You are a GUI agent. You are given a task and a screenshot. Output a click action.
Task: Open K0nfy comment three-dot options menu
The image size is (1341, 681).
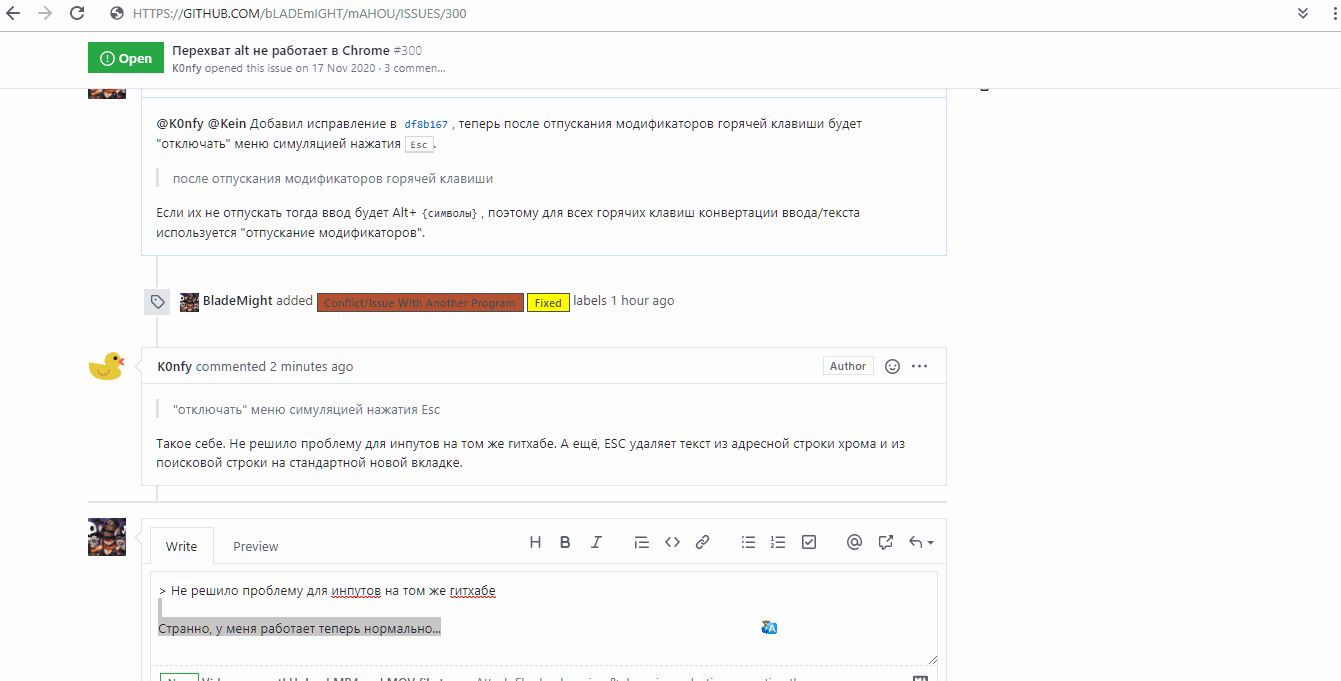[x=920, y=366]
